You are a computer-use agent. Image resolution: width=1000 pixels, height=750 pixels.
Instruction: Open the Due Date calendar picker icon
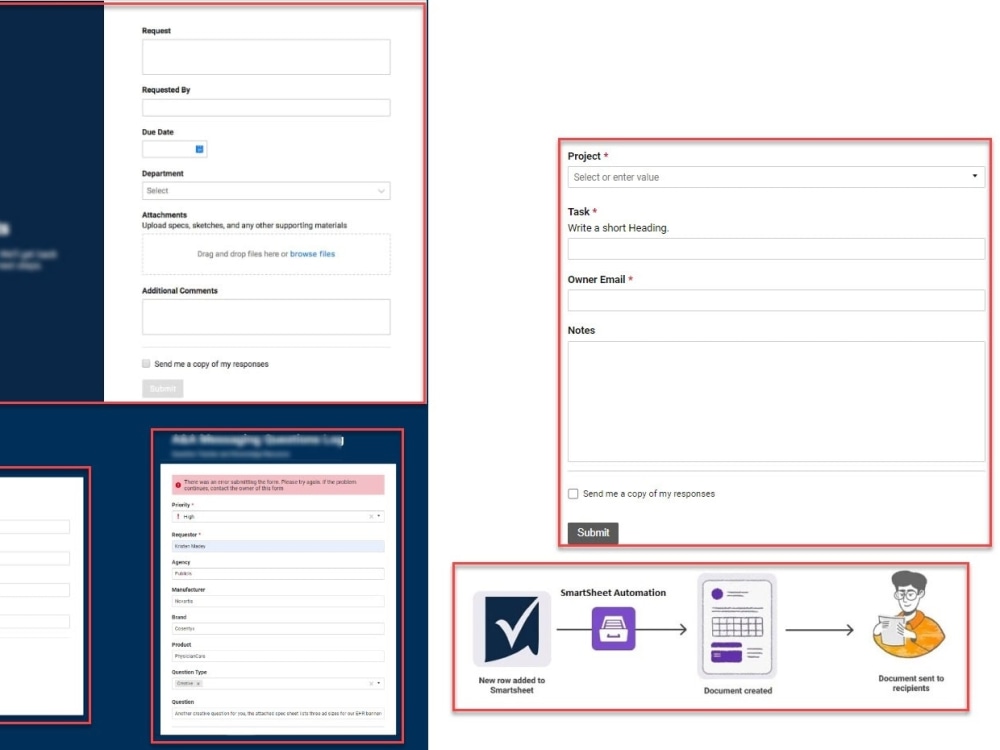click(x=199, y=149)
